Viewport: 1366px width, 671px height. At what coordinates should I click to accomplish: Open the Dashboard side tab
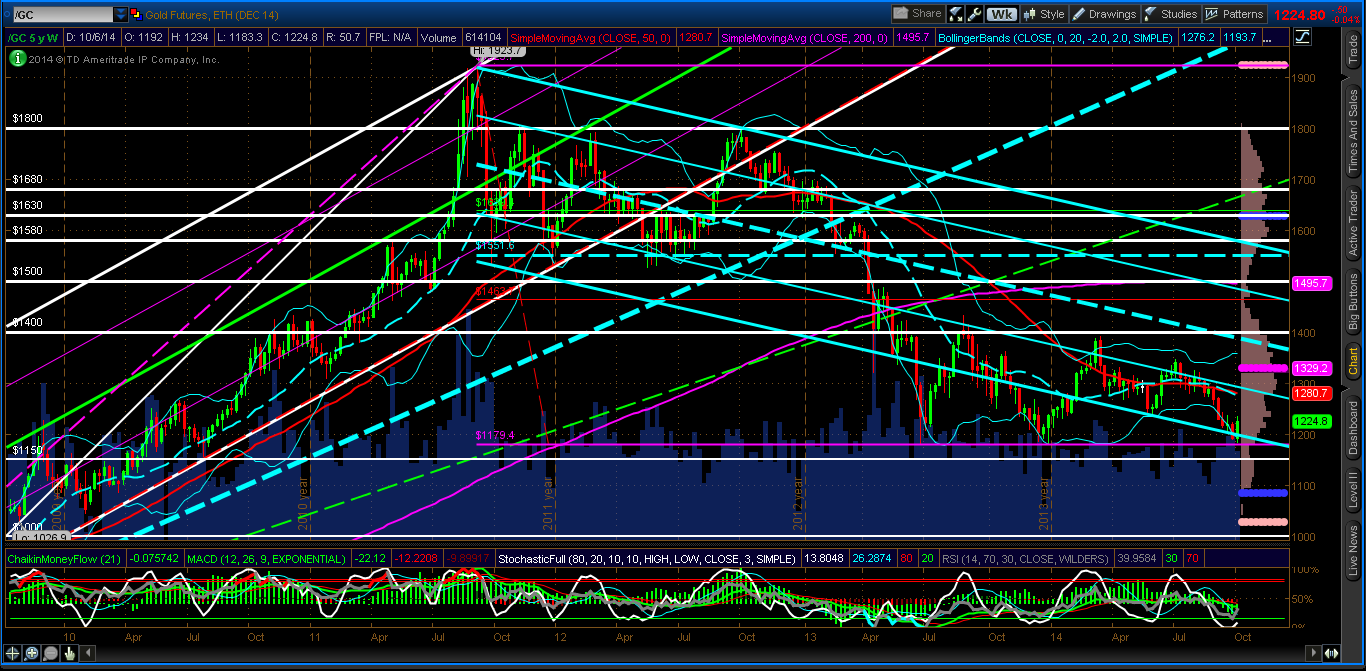point(1353,430)
